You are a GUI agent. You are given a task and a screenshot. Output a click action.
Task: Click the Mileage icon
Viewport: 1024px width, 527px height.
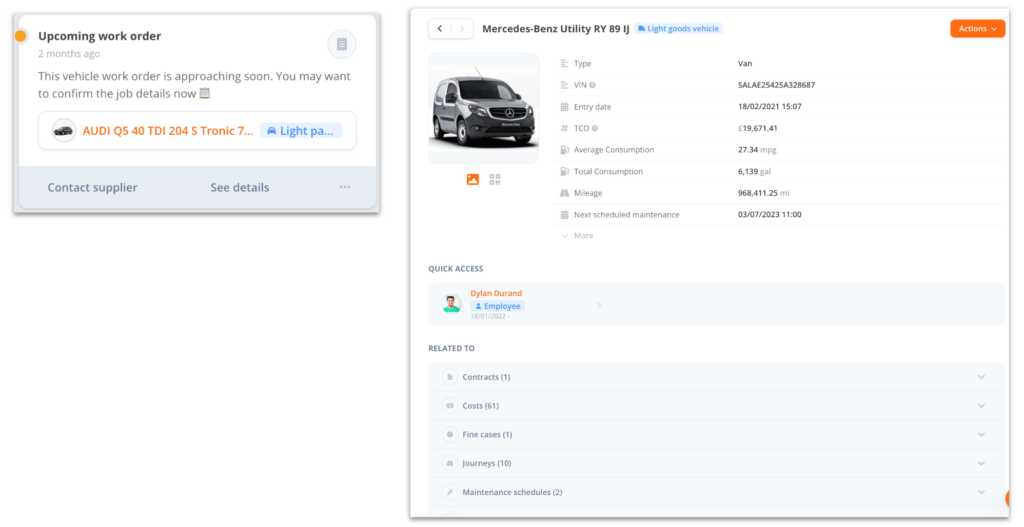(564, 193)
